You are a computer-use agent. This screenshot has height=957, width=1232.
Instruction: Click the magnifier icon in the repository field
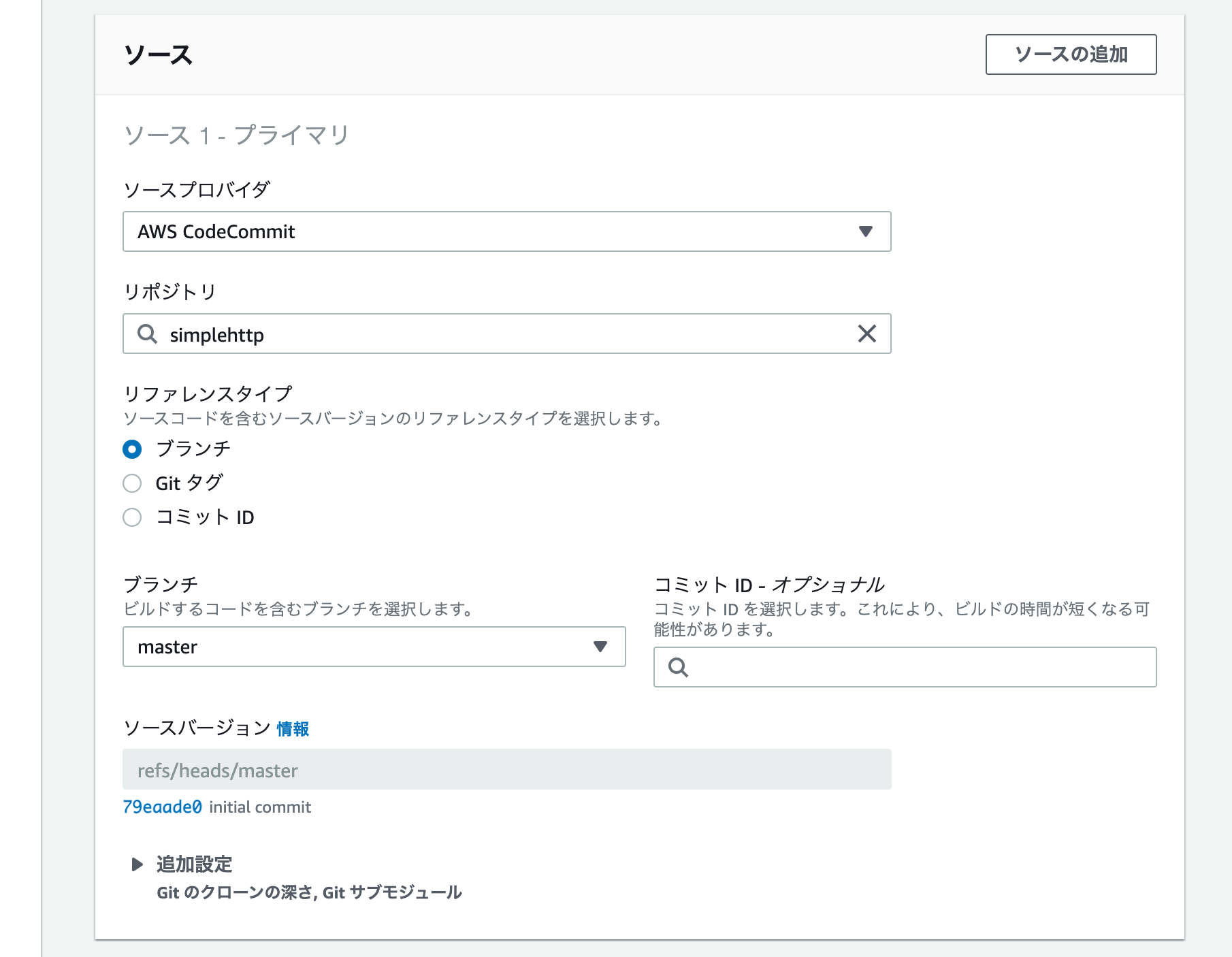pos(147,334)
